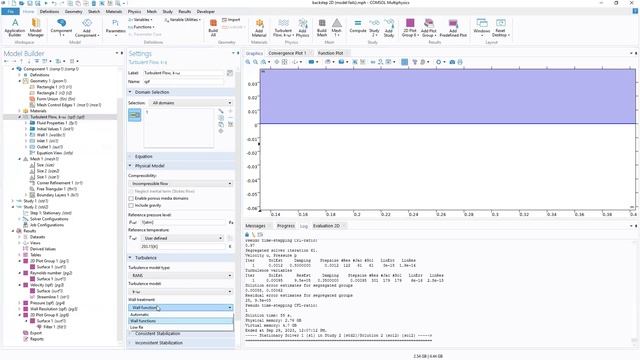Click the camera snapshot icon in graphics toolbar
The width and height of the screenshot is (640, 360).
(452, 62)
